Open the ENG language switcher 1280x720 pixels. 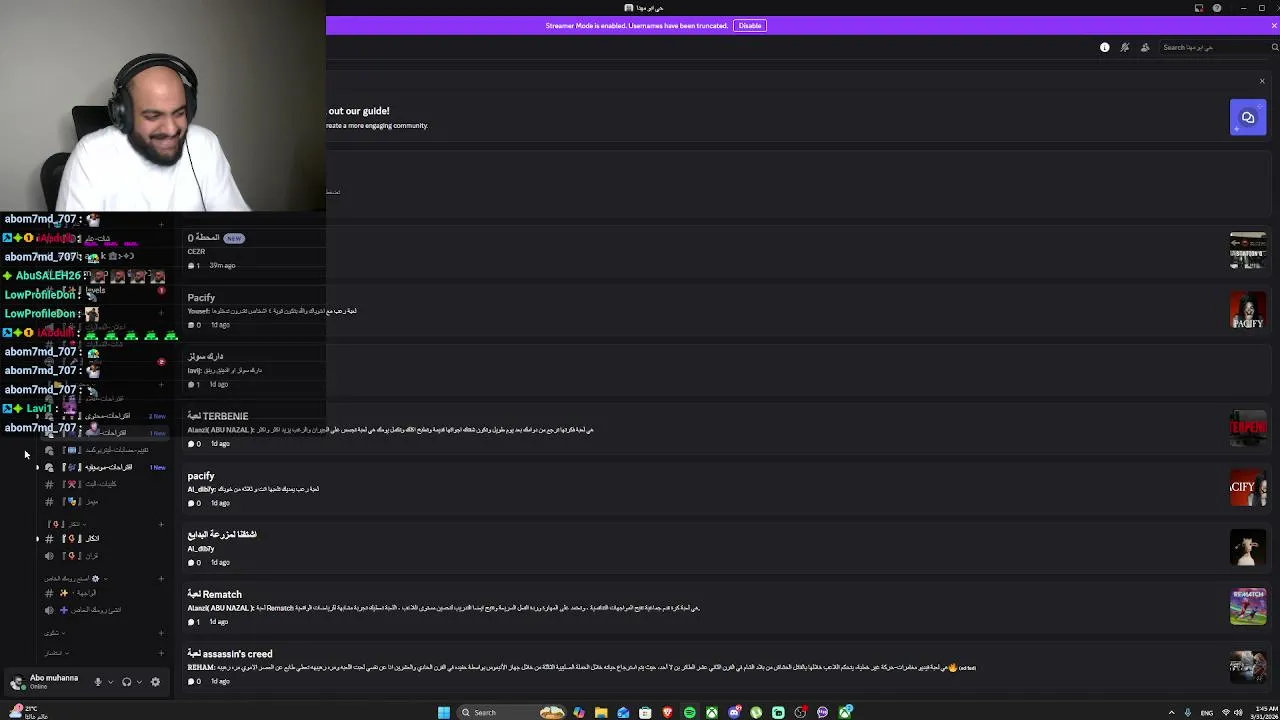click(1206, 712)
